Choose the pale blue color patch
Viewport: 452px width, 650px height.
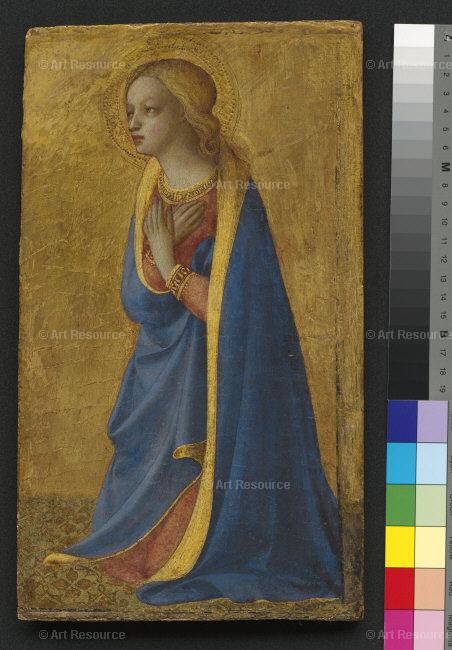(432, 463)
